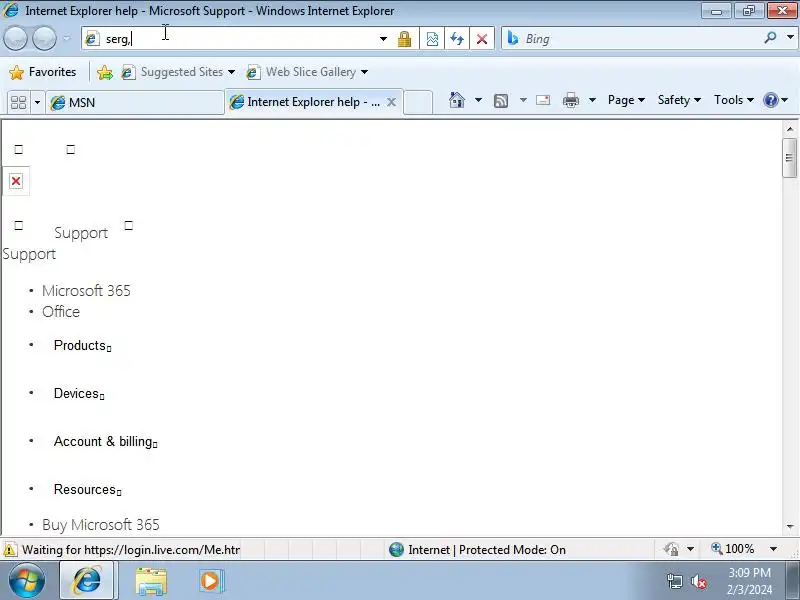Switch to the MSN tab

(x=135, y=103)
